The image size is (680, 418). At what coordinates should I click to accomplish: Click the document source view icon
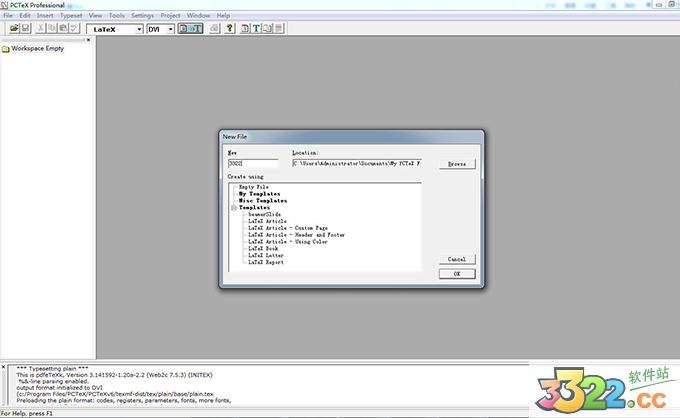click(x=245, y=29)
